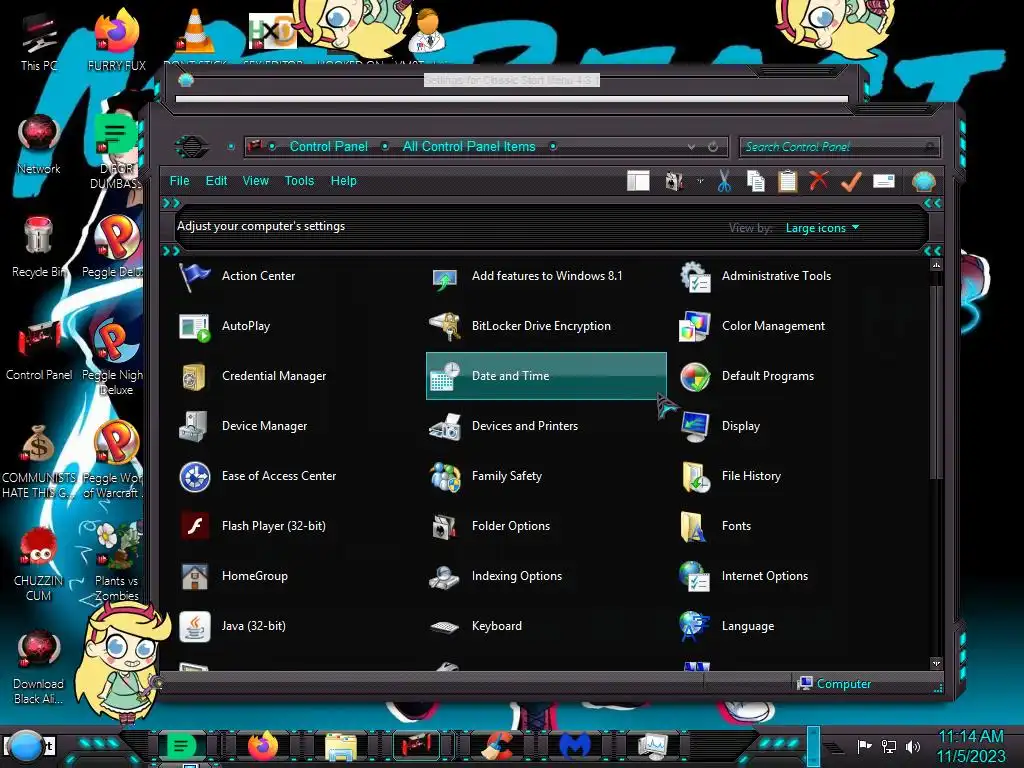Click the volume speaker tray icon

[x=913, y=746]
